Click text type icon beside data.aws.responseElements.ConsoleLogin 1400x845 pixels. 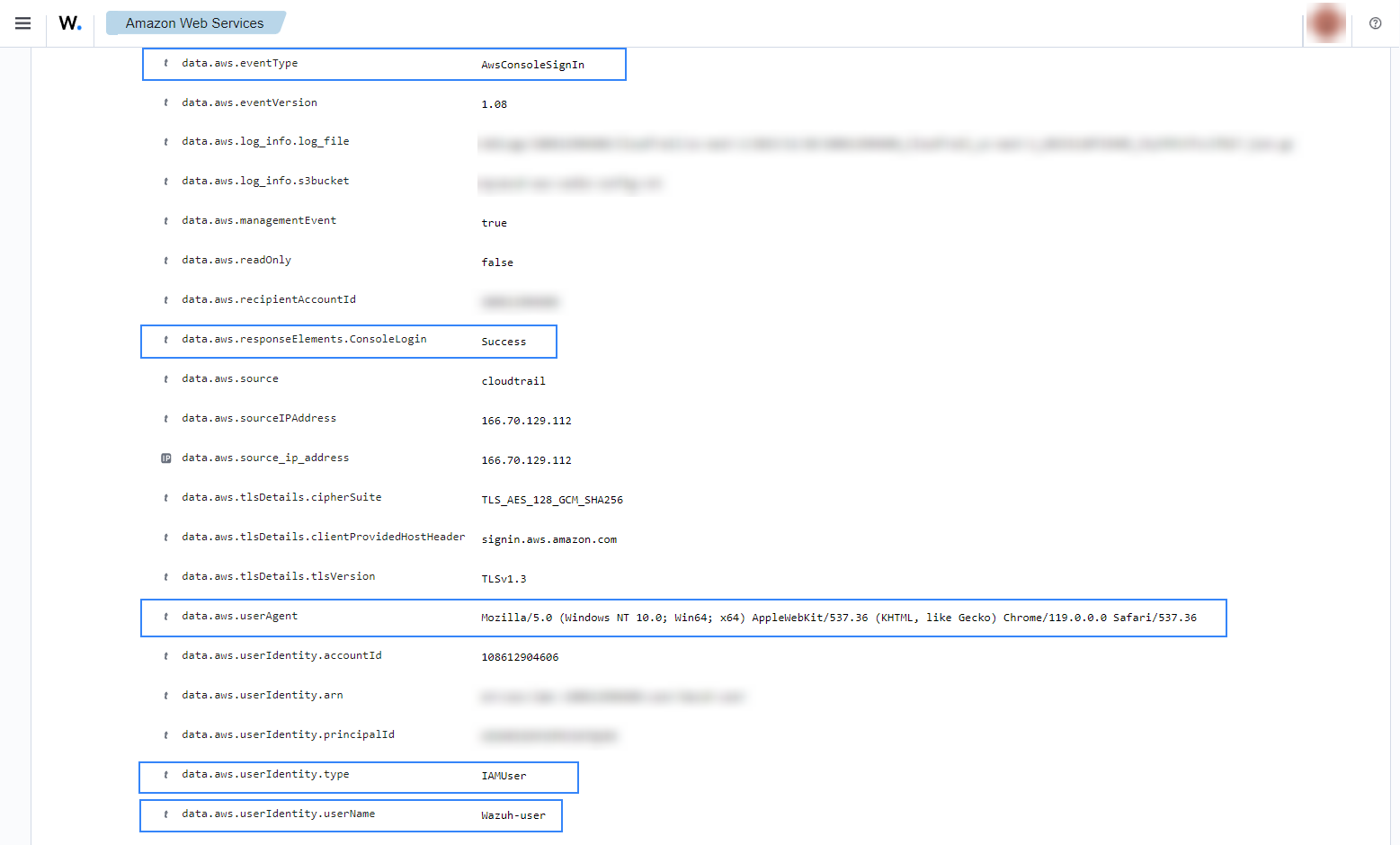coord(166,340)
